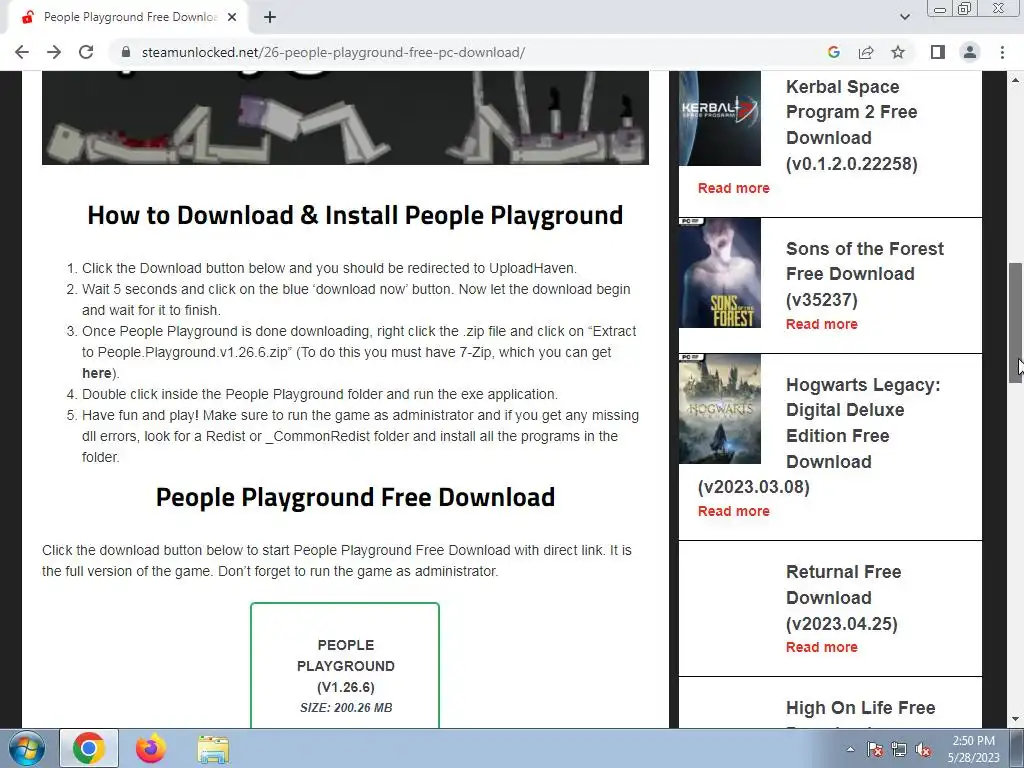Read more about Returnal
This screenshot has width=1024, height=768.
point(822,647)
